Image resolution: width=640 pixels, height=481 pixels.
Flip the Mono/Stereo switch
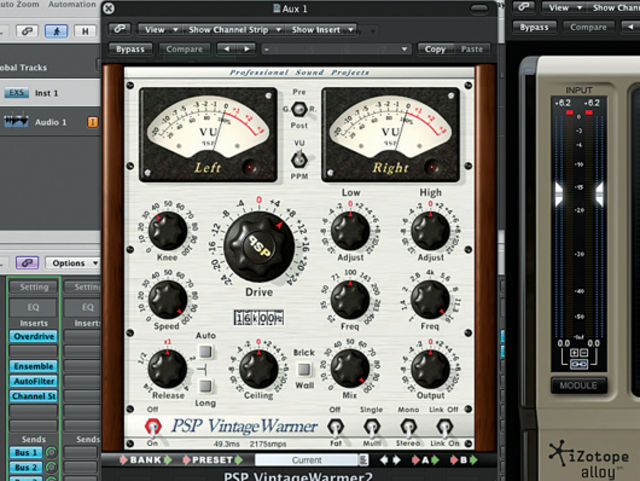click(408, 428)
